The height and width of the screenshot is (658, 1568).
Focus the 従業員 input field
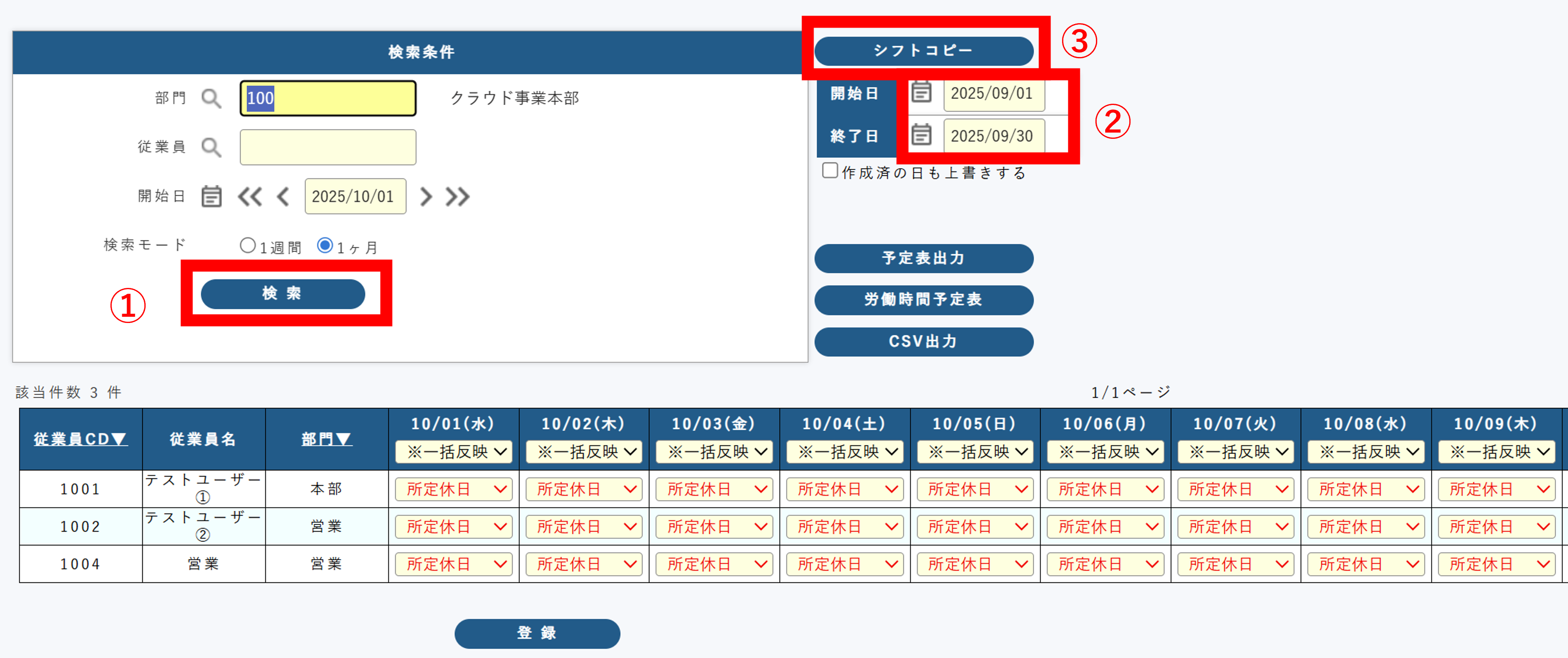(x=328, y=147)
